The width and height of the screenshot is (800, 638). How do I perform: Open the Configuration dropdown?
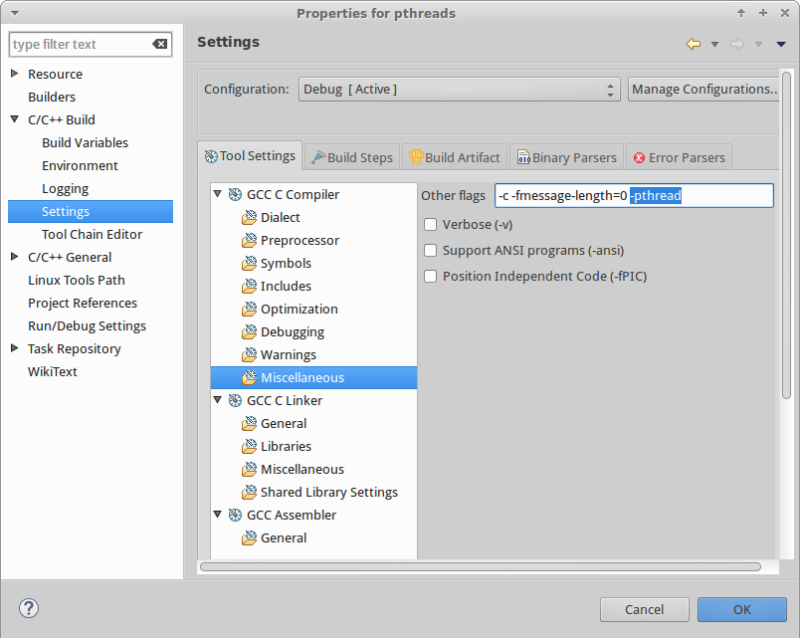(x=613, y=89)
